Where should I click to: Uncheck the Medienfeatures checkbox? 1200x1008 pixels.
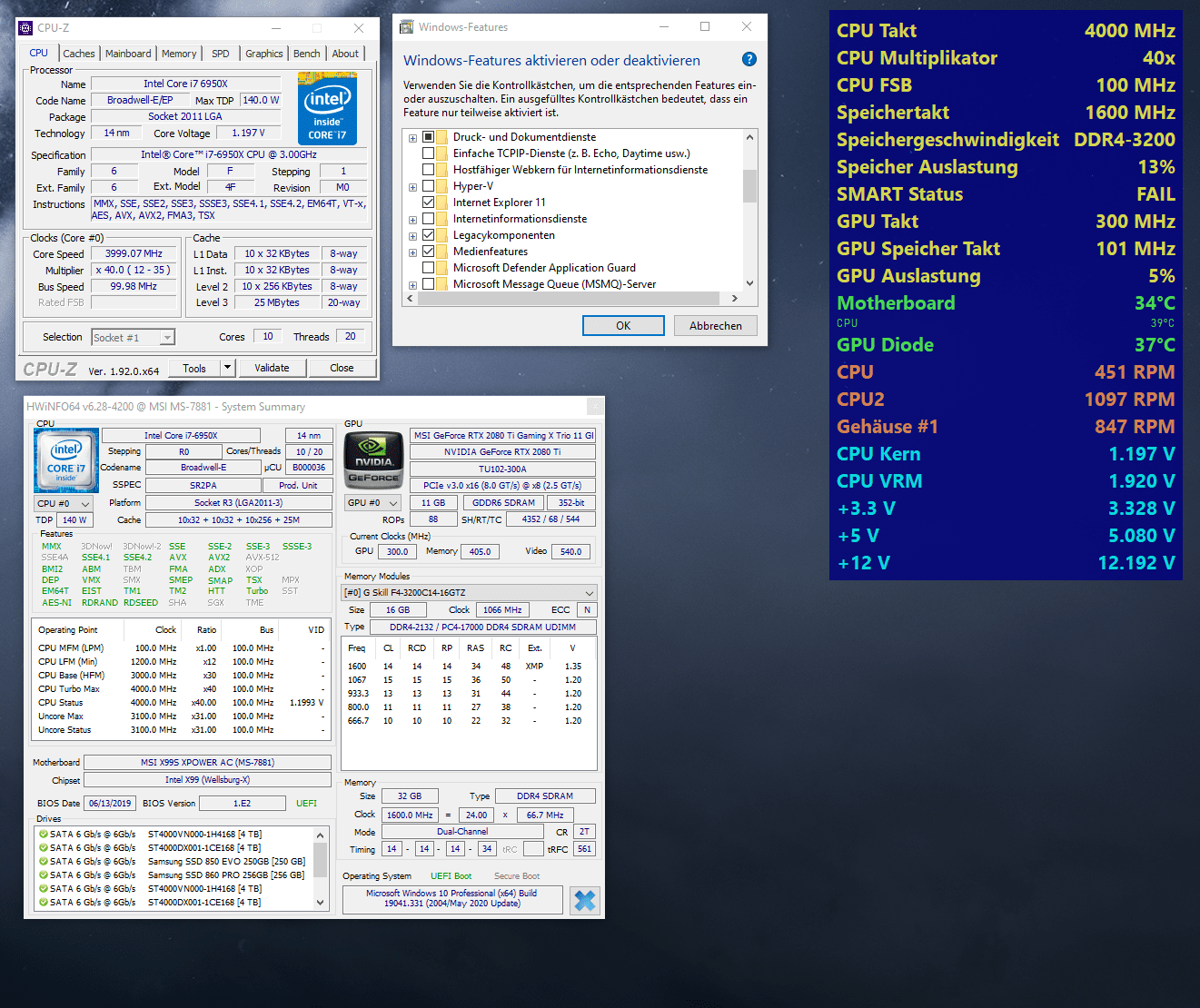(x=428, y=252)
